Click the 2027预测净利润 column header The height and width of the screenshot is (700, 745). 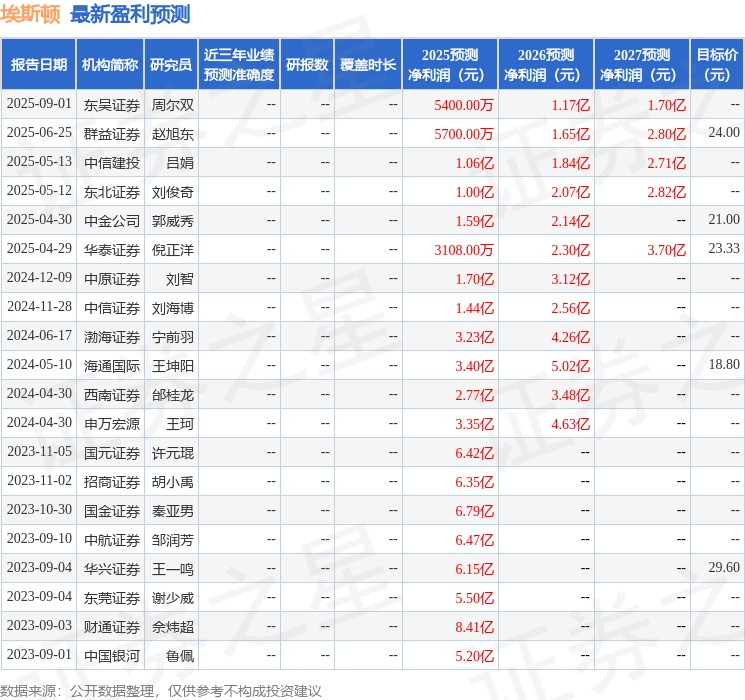click(641, 64)
